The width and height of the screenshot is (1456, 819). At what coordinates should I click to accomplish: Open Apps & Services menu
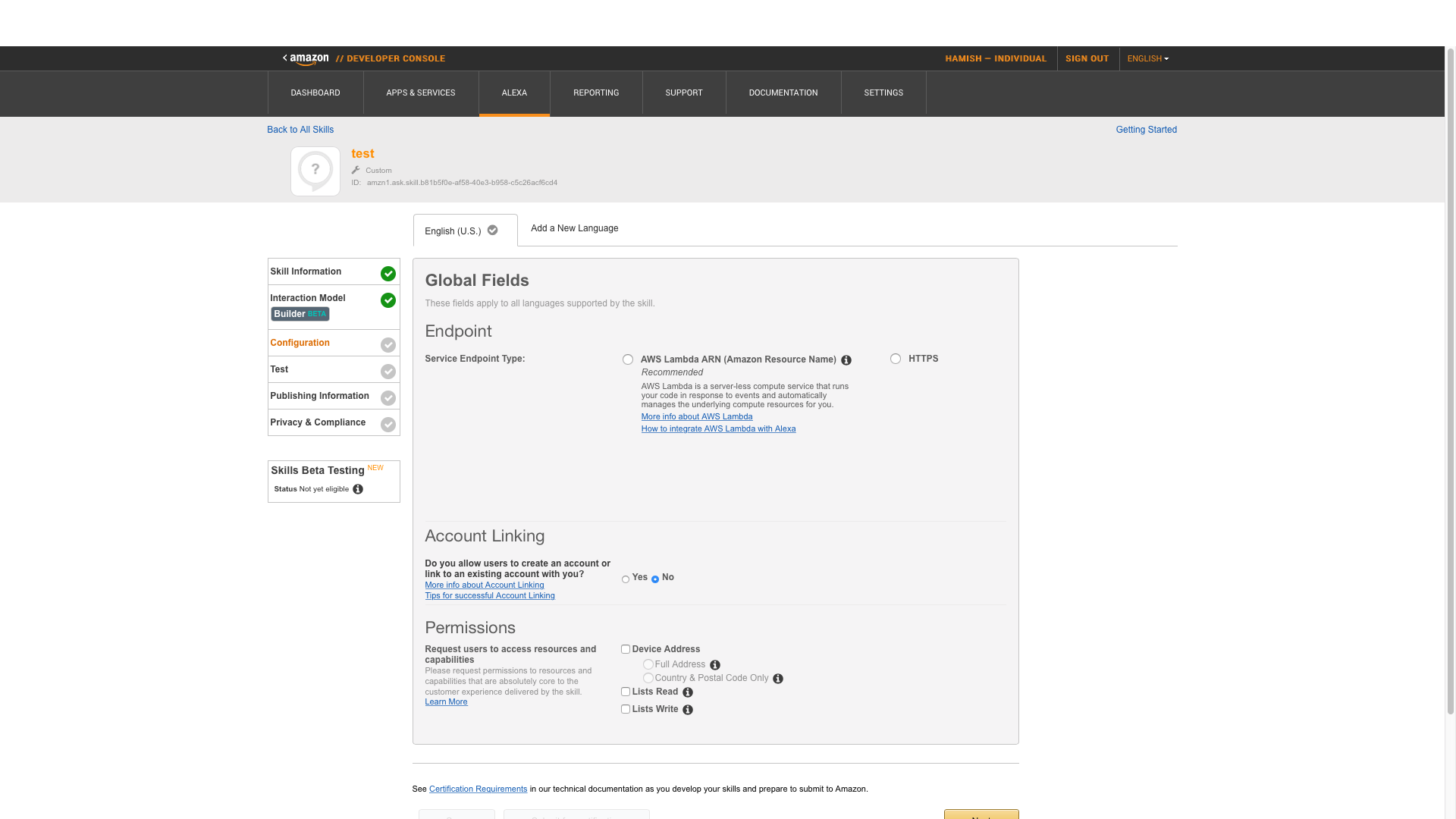(421, 93)
